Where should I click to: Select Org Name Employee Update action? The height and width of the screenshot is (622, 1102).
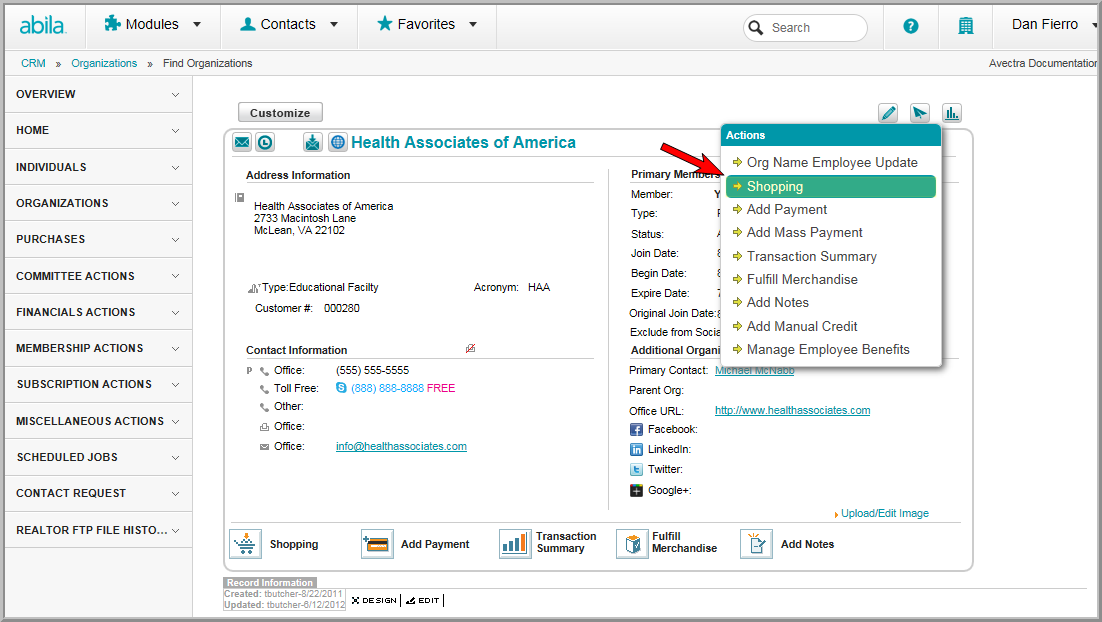click(x=831, y=162)
